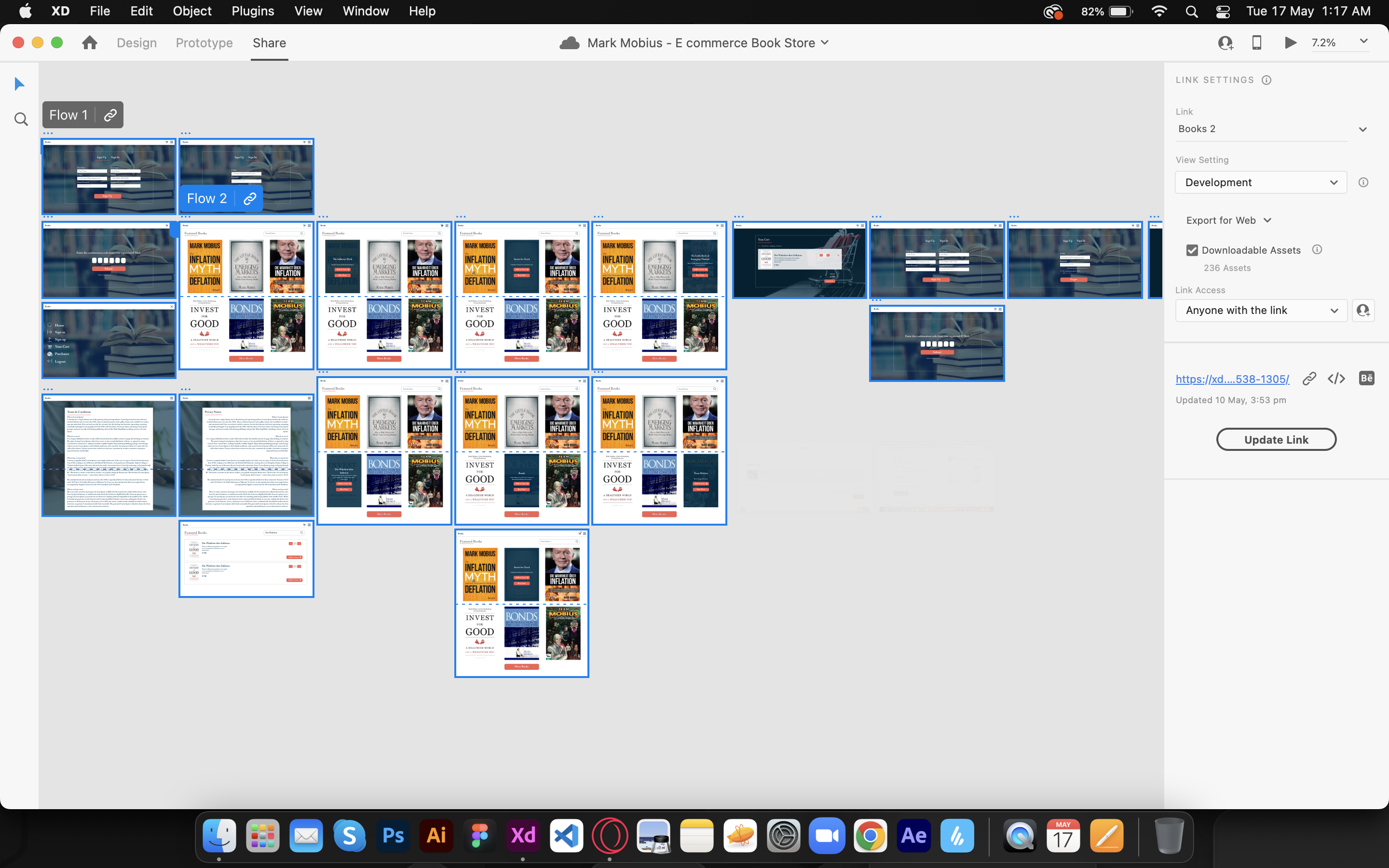This screenshot has height=868, width=1389.
Task: Open the Help menu
Action: pyautogui.click(x=422, y=12)
